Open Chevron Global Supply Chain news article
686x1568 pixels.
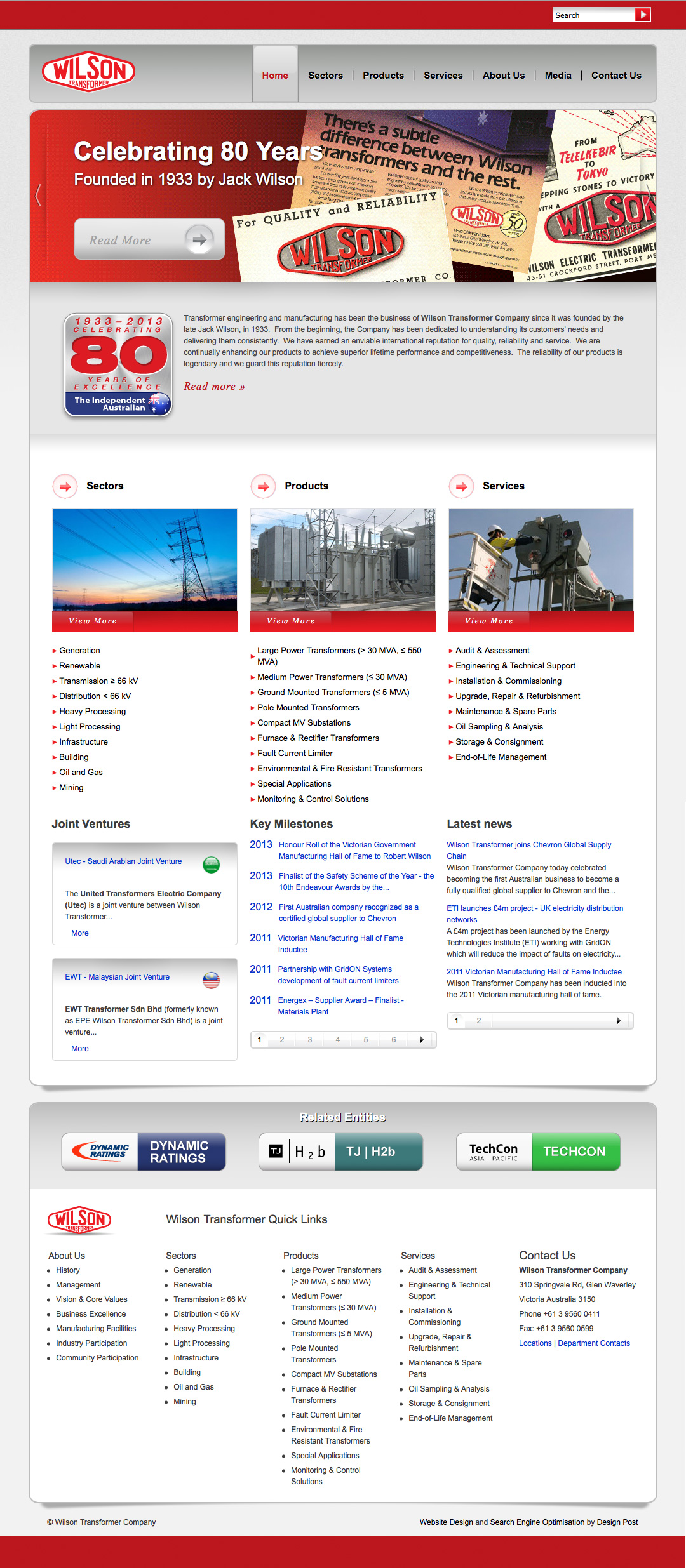coord(529,851)
